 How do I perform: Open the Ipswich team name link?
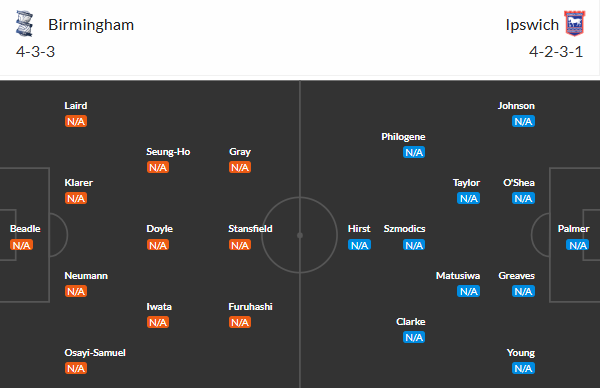(x=532, y=25)
